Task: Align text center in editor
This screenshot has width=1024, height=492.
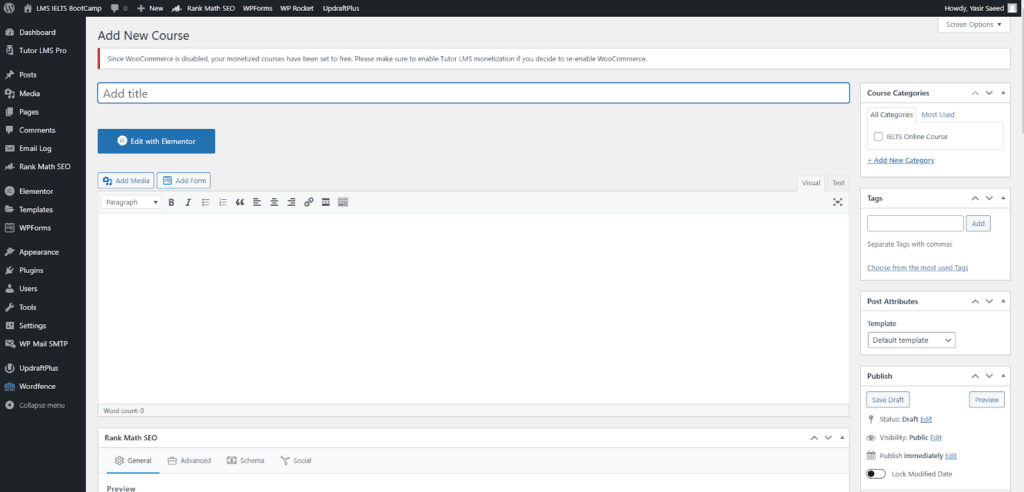Action: pyautogui.click(x=274, y=203)
